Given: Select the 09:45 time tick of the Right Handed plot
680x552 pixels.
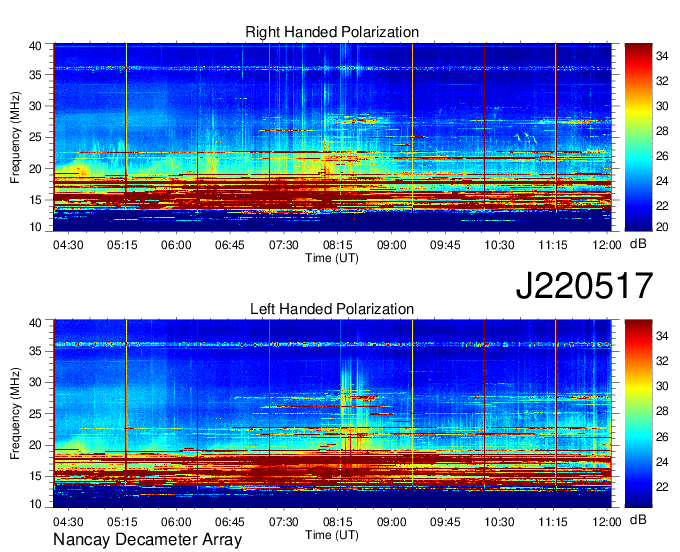Looking at the screenshot, I should [445, 245].
